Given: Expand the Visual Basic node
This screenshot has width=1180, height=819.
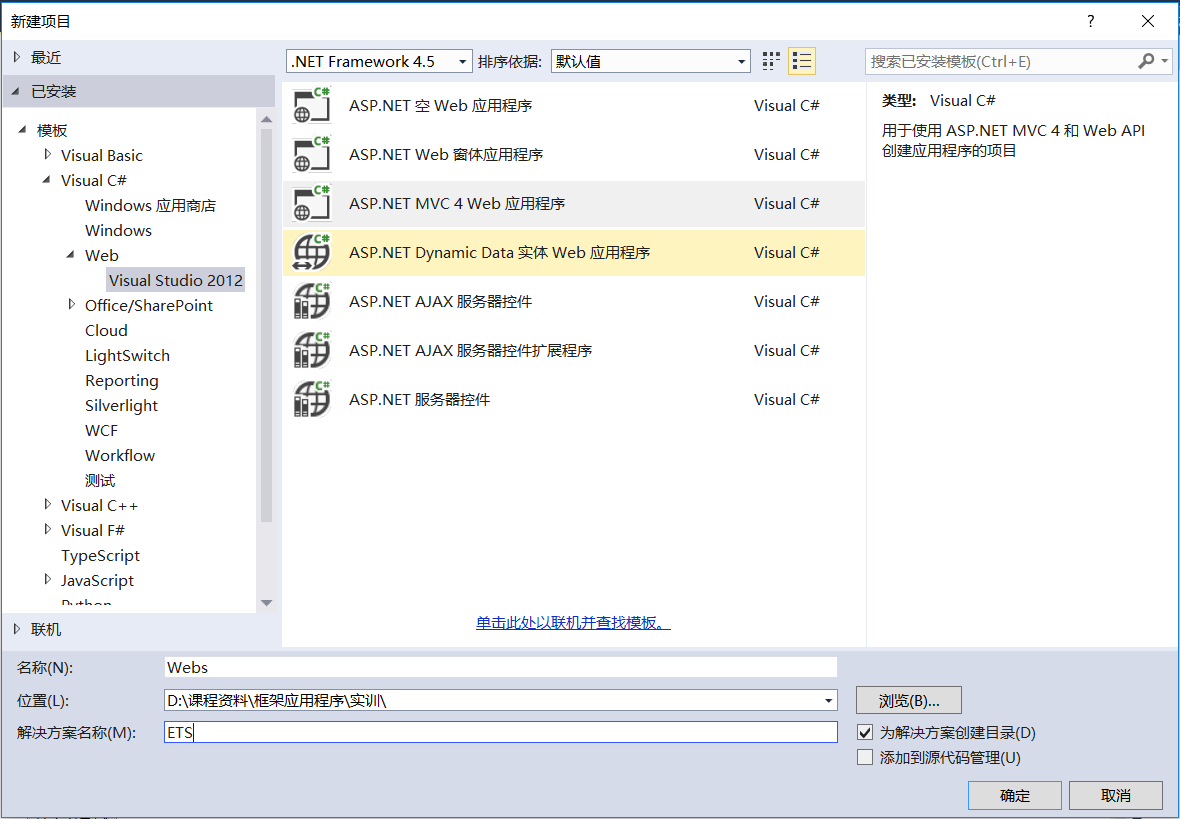Looking at the screenshot, I should [x=47, y=154].
